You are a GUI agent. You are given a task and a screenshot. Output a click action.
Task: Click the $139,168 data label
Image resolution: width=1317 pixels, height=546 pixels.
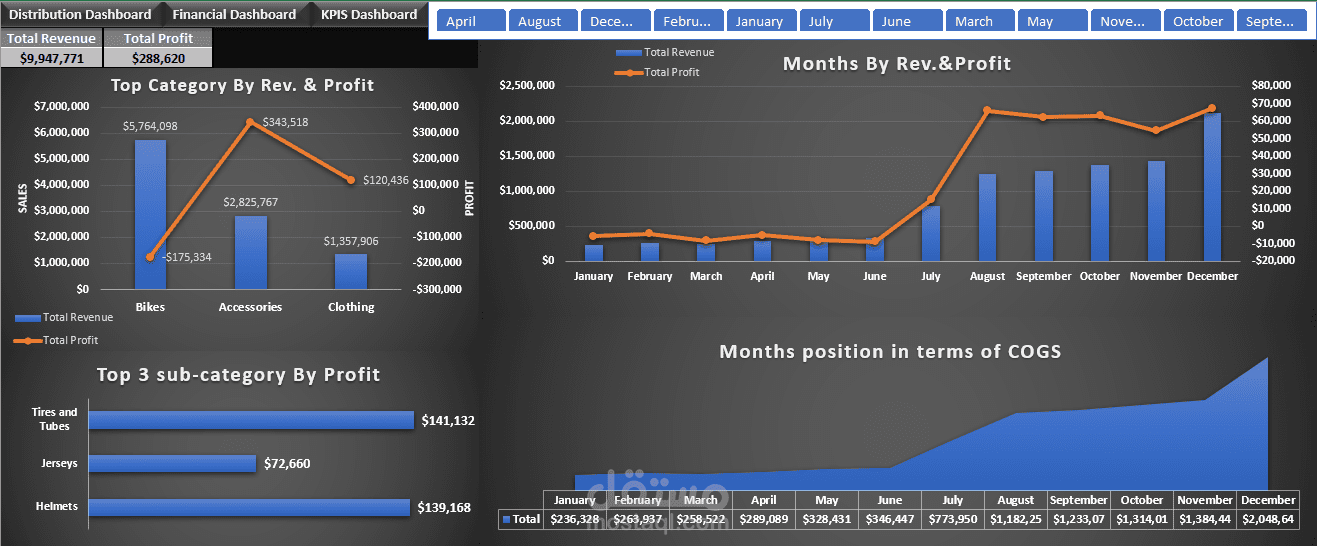point(444,508)
